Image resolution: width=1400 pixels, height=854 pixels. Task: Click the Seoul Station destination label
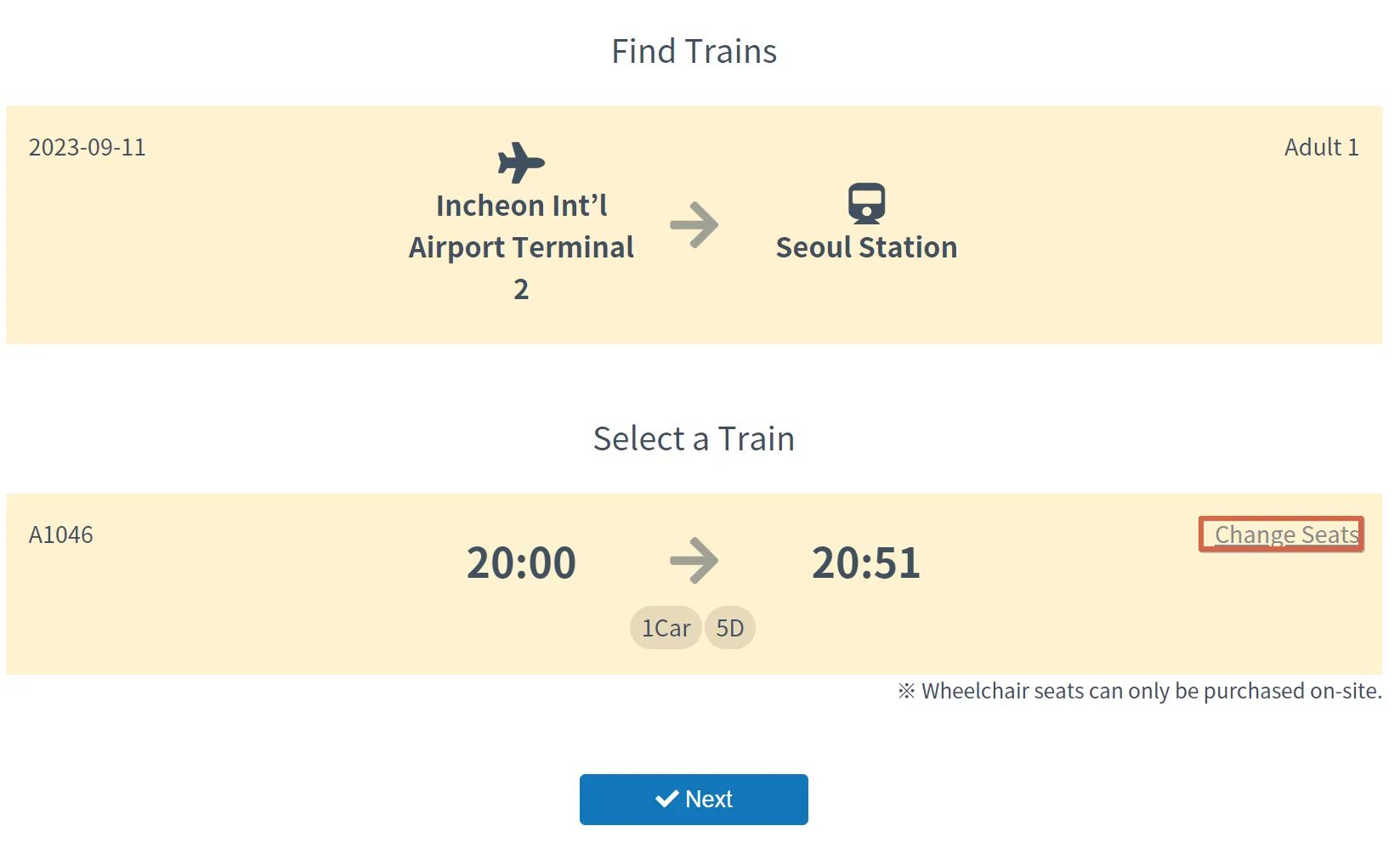point(866,247)
